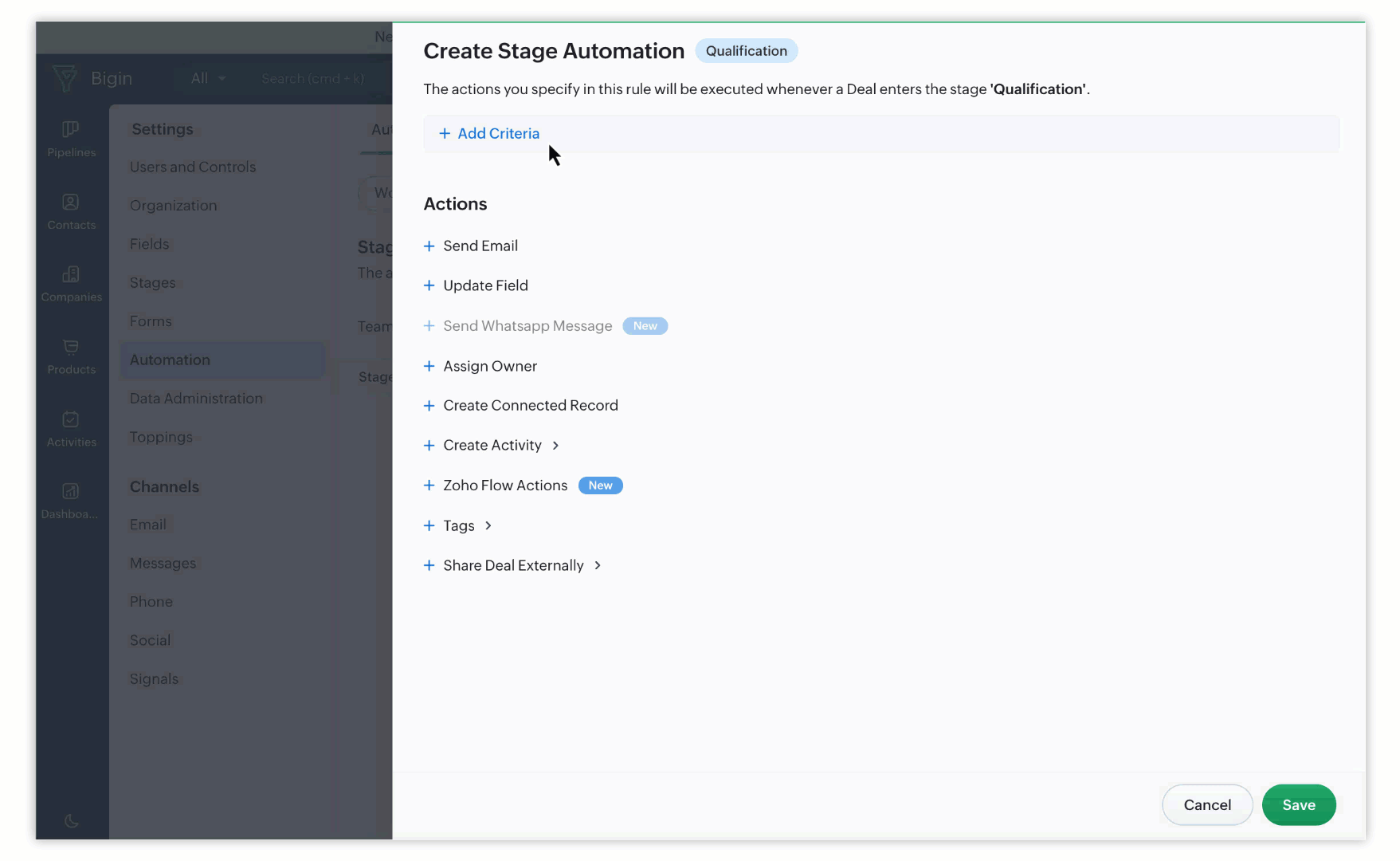Expand the Create Activity submenu chevron
The image size is (1400, 861).
click(555, 446)
